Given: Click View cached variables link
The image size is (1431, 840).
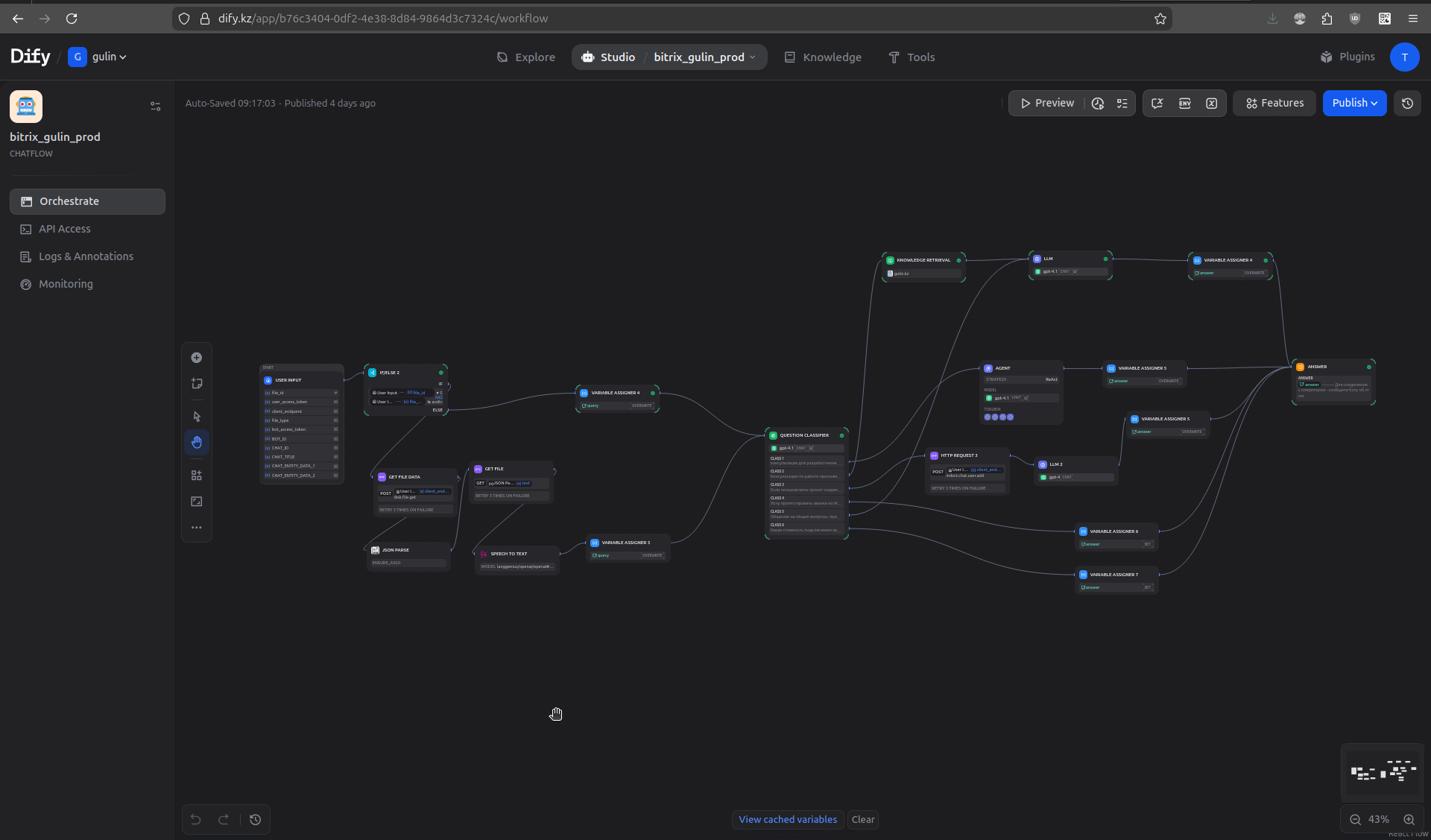Looking at the screenshot, I should 788,820.
